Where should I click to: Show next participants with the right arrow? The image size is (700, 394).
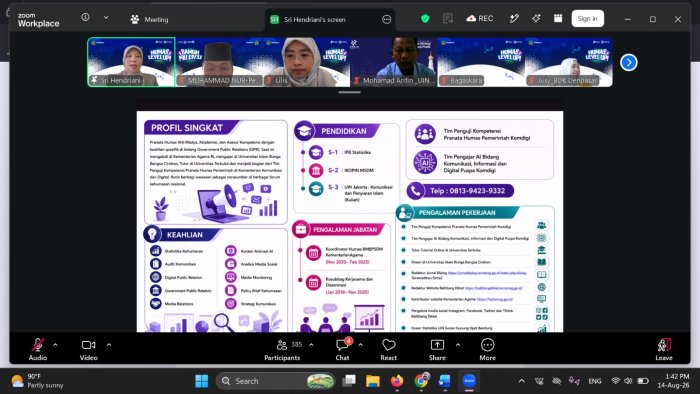[629, 62]
